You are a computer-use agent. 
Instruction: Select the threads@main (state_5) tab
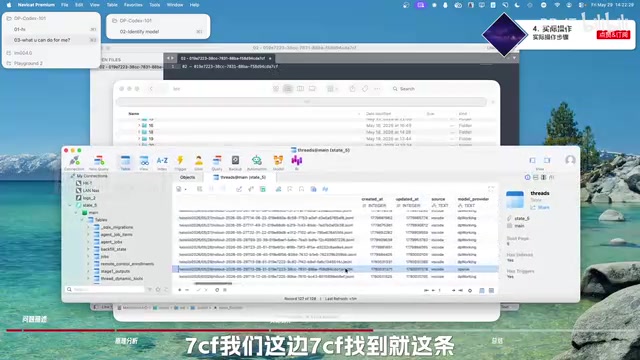240,178
